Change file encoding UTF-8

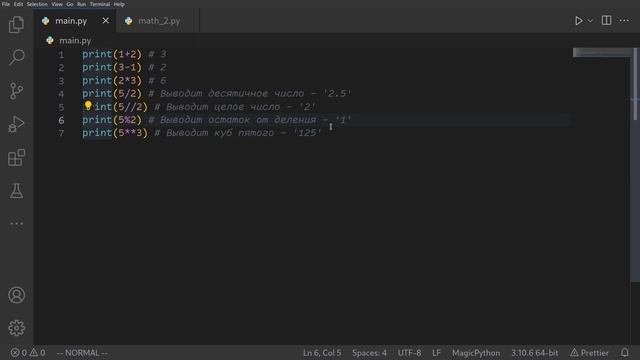point(409,353)
